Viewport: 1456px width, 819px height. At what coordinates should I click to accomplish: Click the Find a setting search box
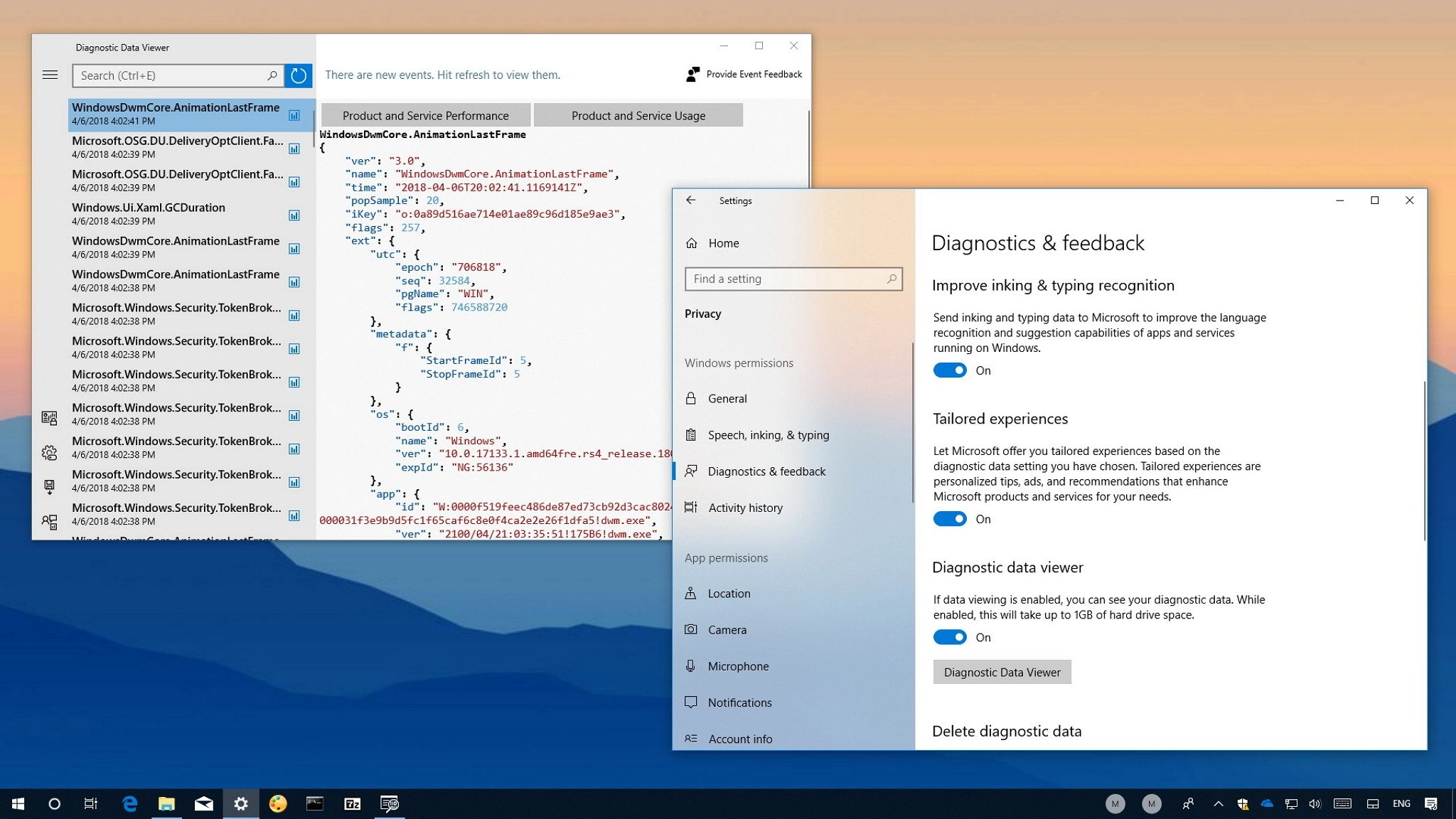(786, 279)
